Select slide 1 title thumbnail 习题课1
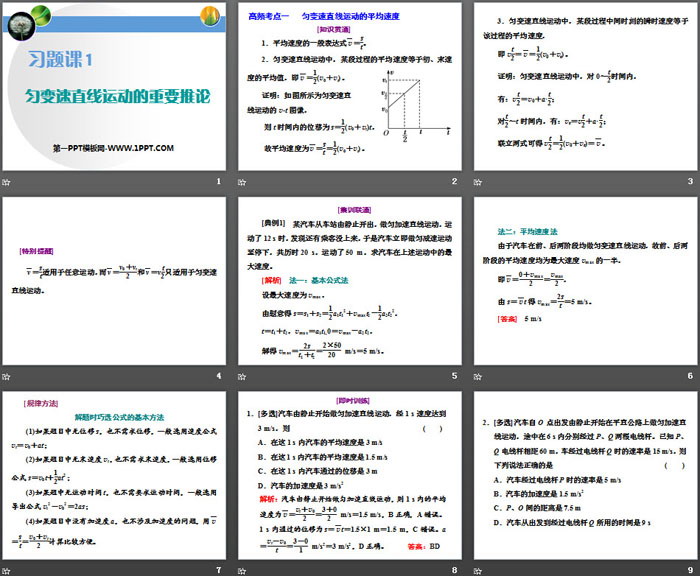 tap(114, 86)
